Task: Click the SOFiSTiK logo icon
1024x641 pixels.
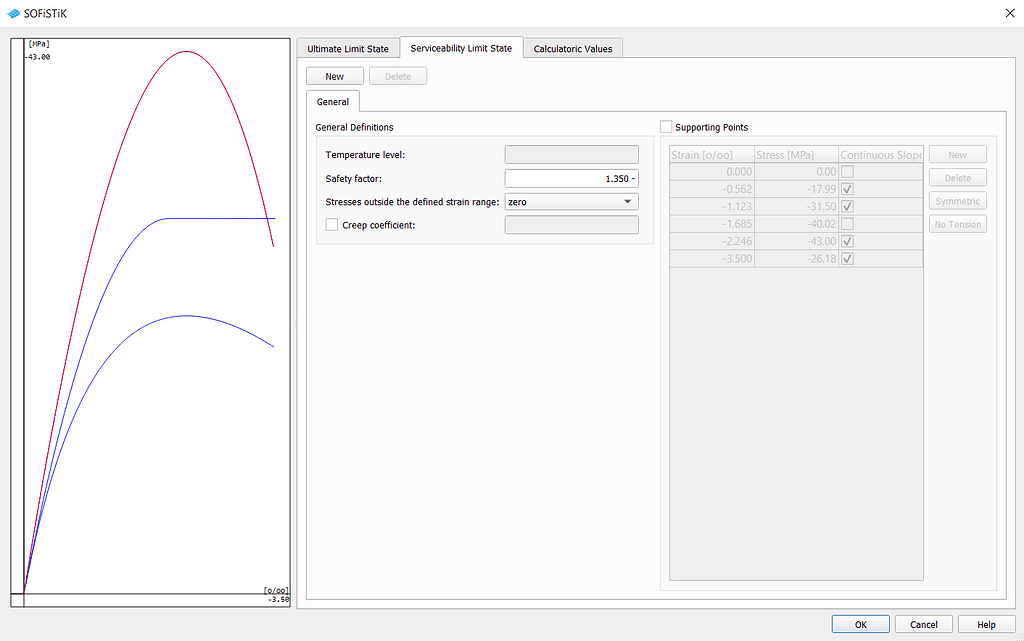Action: 14,13
